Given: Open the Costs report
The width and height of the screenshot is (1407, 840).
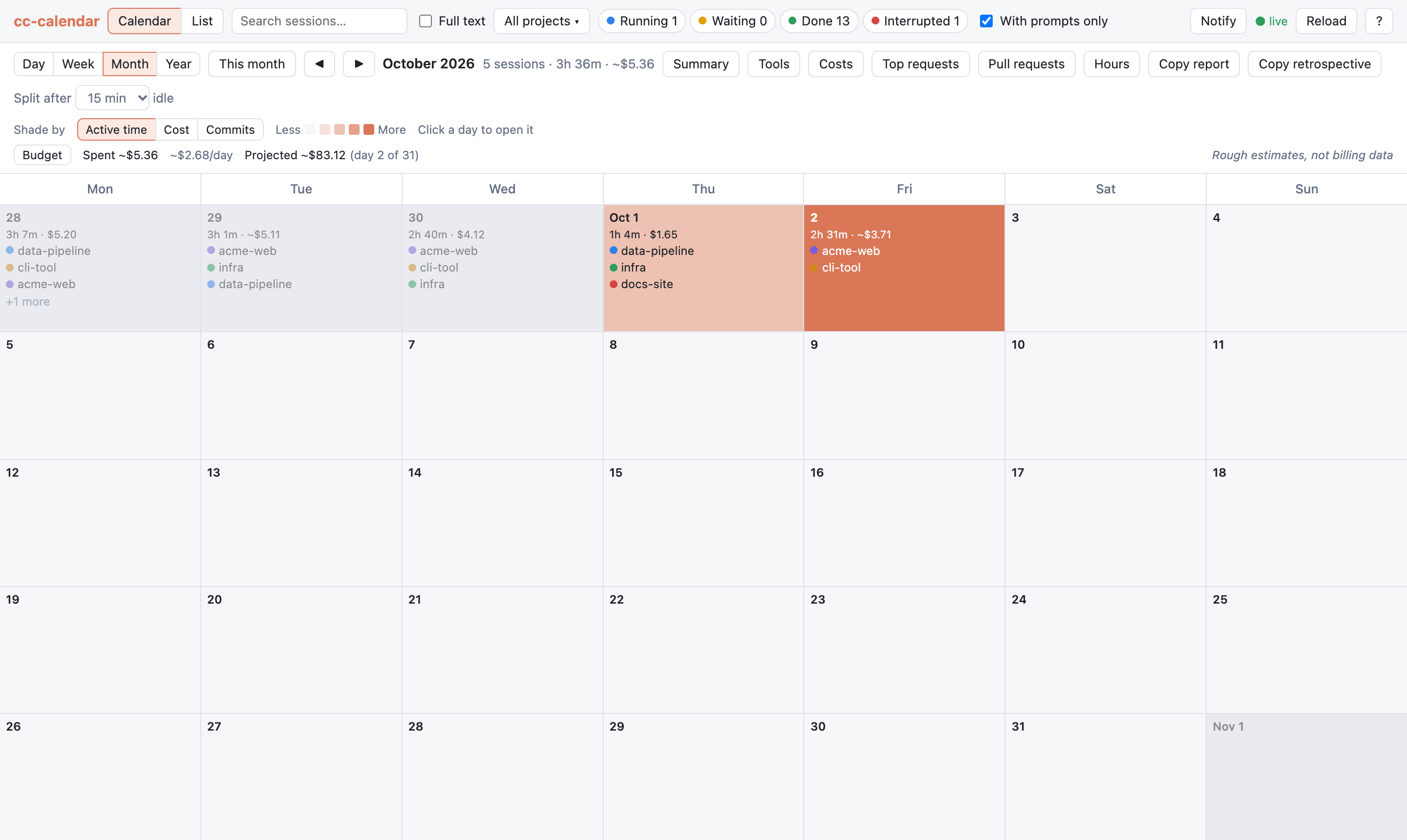Looking at the screenshot, I should coord(835,64).
